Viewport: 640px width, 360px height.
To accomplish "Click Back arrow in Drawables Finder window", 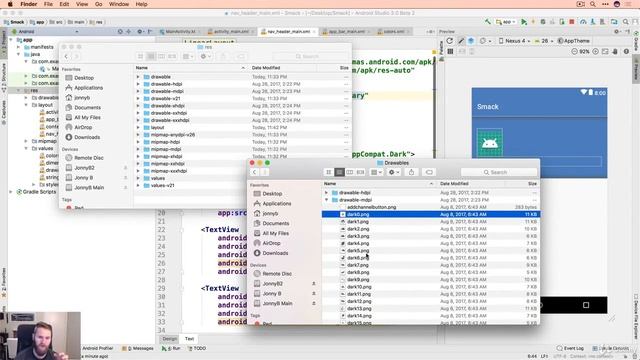I will coord(254,172).
